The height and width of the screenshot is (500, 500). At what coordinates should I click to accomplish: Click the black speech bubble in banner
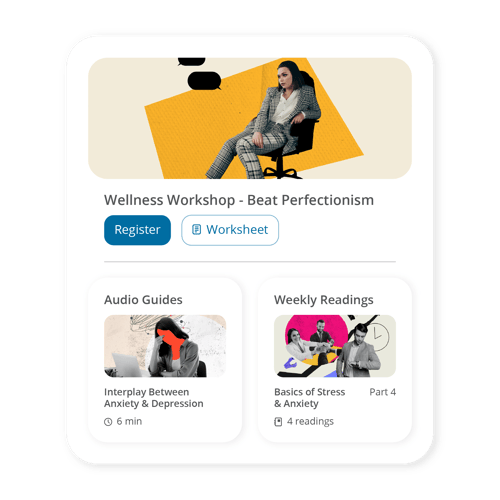[x=204, y=81]
